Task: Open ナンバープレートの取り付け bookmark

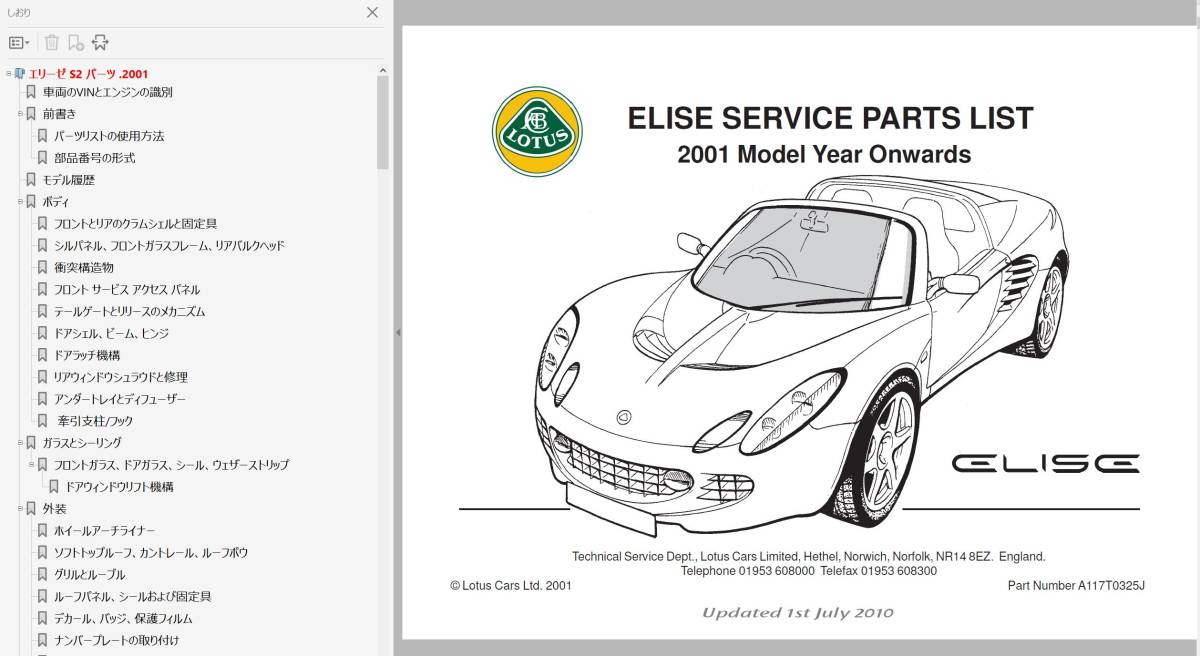Action: [117, 640]
